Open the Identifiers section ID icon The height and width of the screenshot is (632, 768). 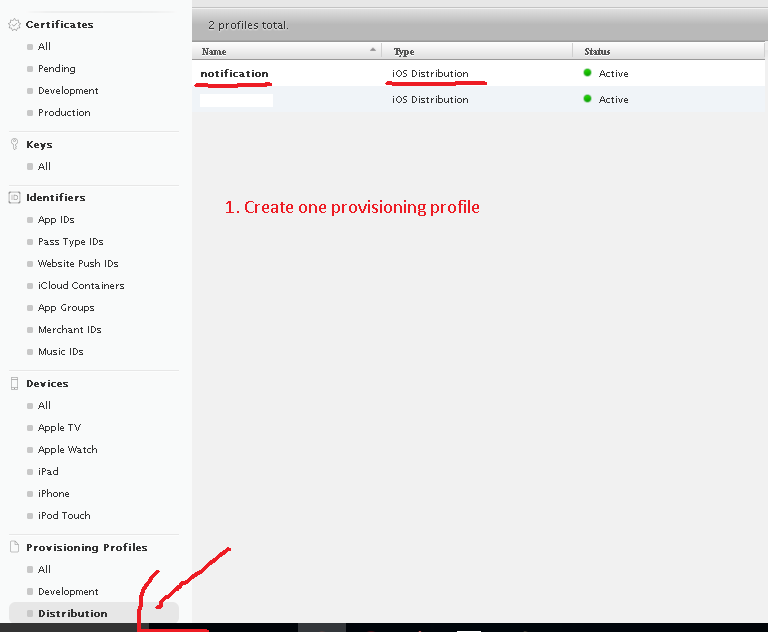[15, 197]
